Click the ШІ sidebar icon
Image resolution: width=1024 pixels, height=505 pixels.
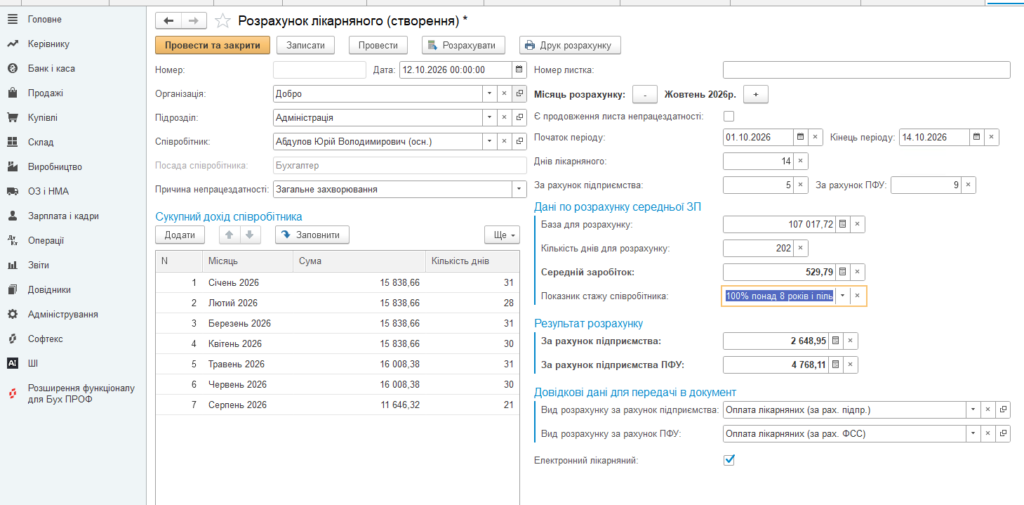coord(12,363)
